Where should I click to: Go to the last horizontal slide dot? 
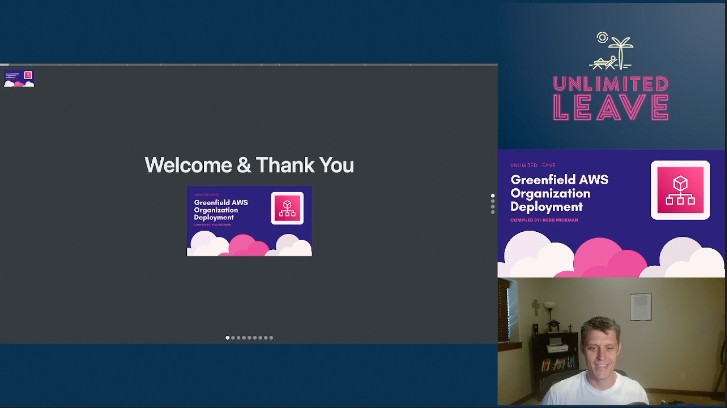271,338
